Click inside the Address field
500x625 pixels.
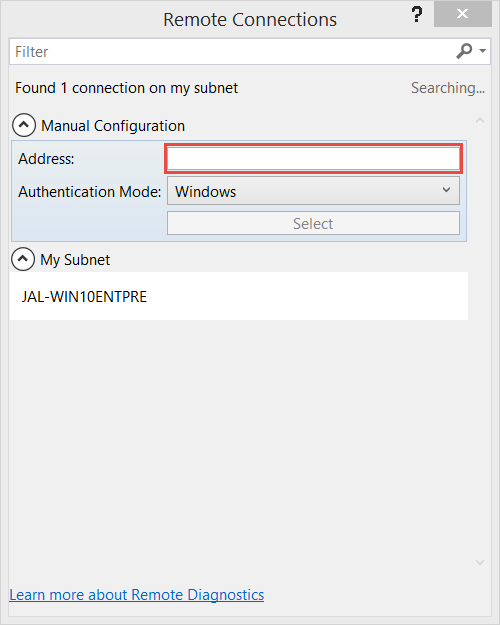point(313,159)
